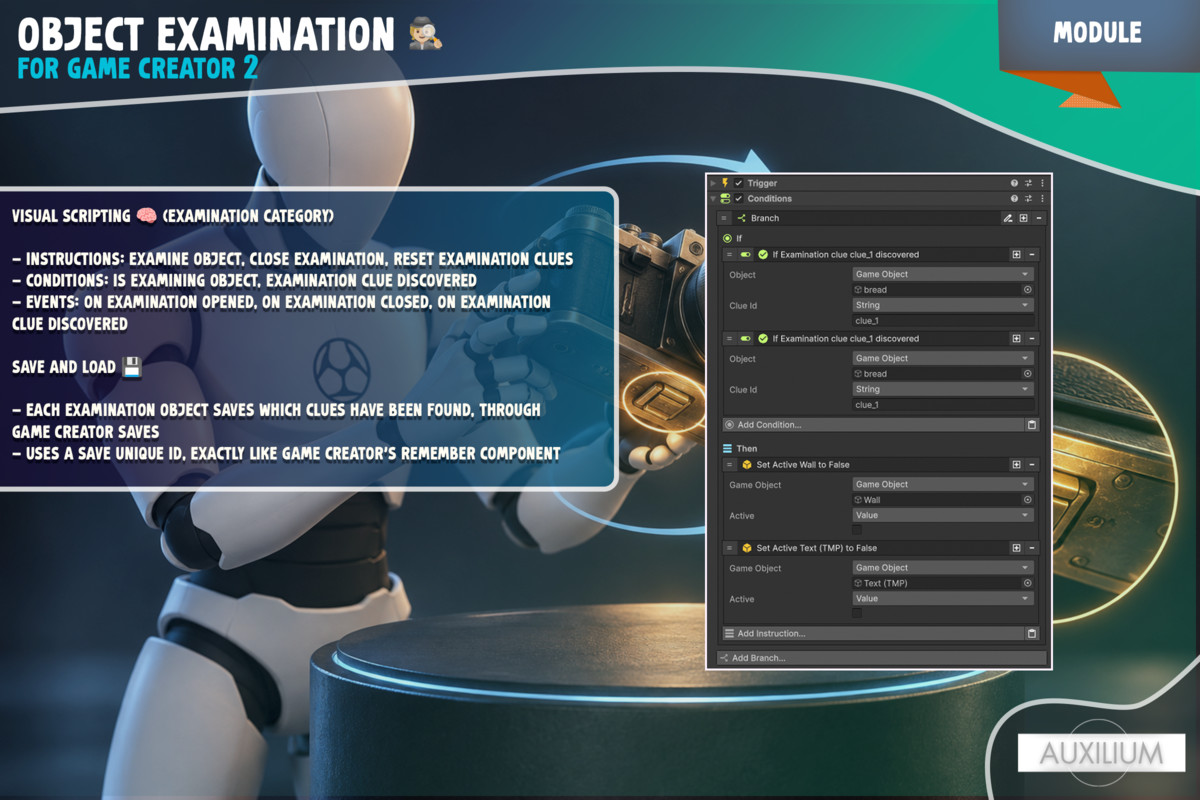
Task: Duplicate the Set Active Text (TMP) instruction
Action: tap(1016, 548)
